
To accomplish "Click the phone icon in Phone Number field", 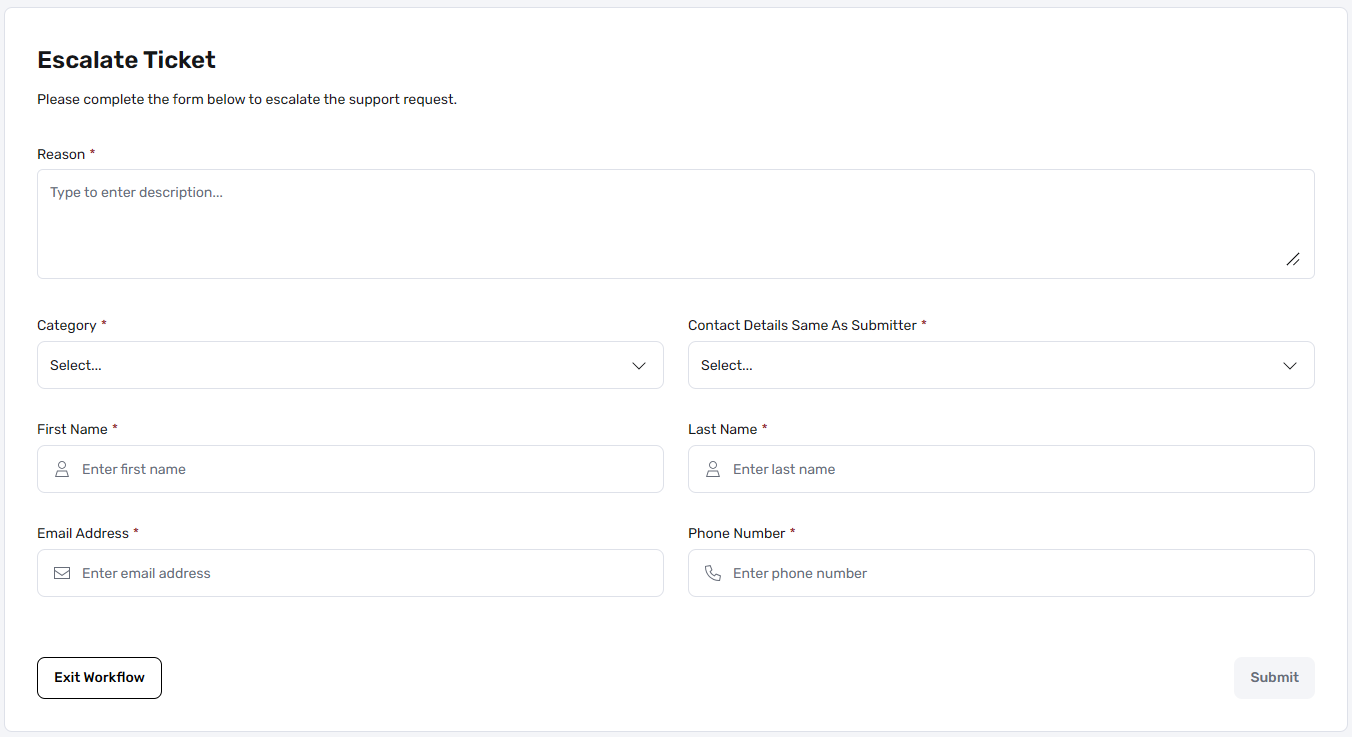I will tap(713, 573).
